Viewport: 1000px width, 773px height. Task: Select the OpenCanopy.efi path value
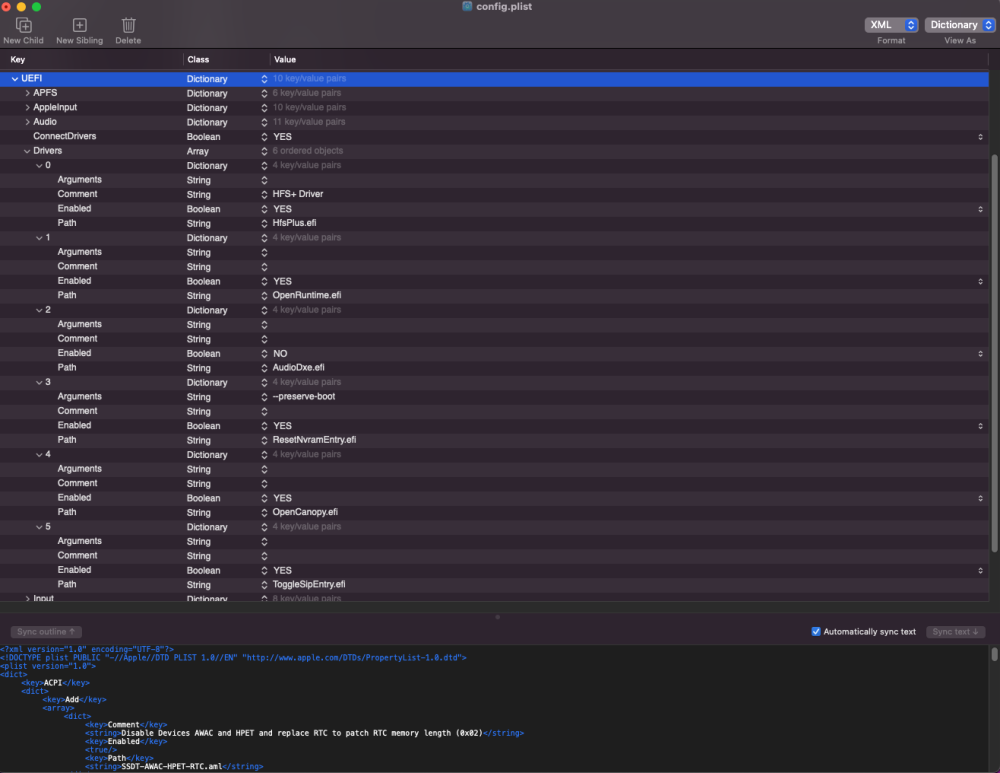tap(305, 512)
